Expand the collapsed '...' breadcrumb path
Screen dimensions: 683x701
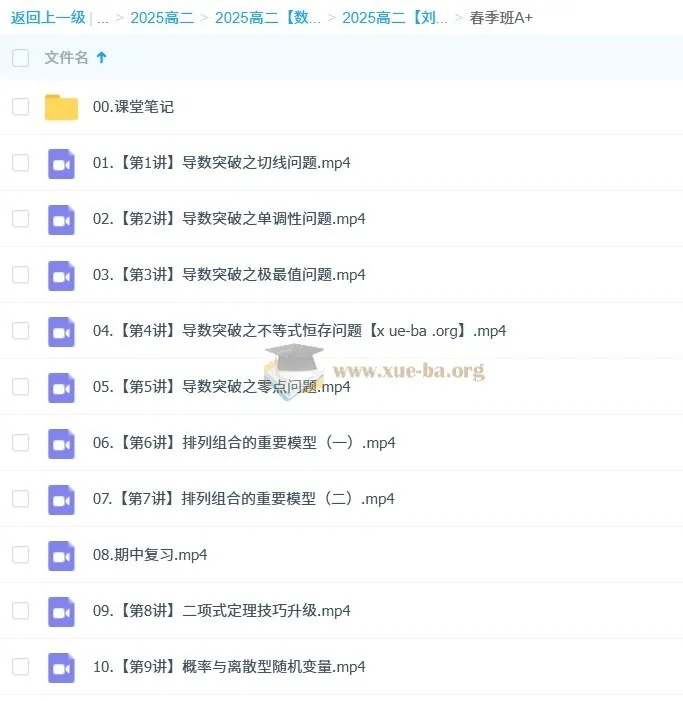(x=103, y=18)
